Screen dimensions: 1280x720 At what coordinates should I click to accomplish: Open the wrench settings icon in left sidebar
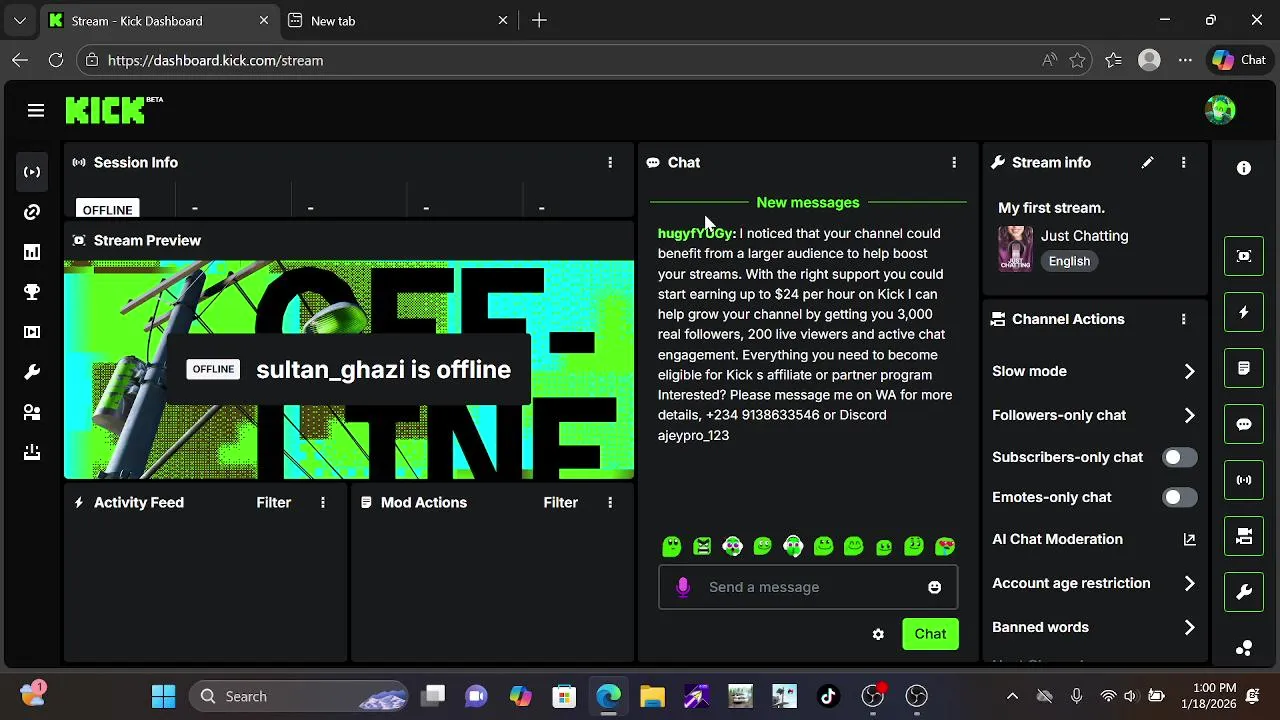[32, 372]
